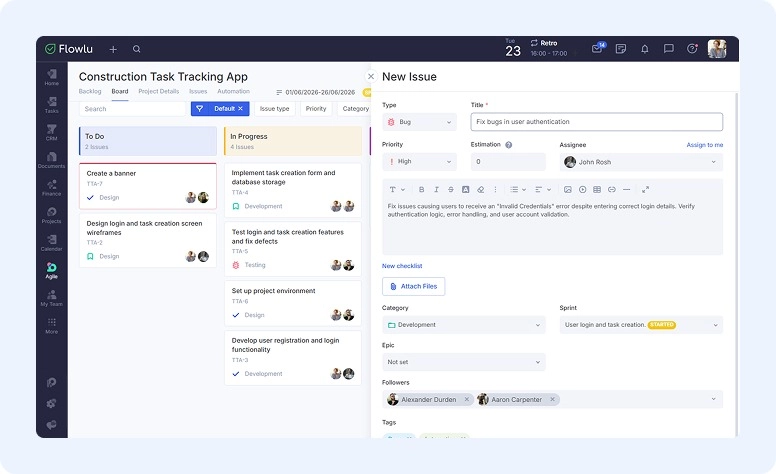Switch to the Backlog tab
Screen dimensions: 776x474
point(90,92)
